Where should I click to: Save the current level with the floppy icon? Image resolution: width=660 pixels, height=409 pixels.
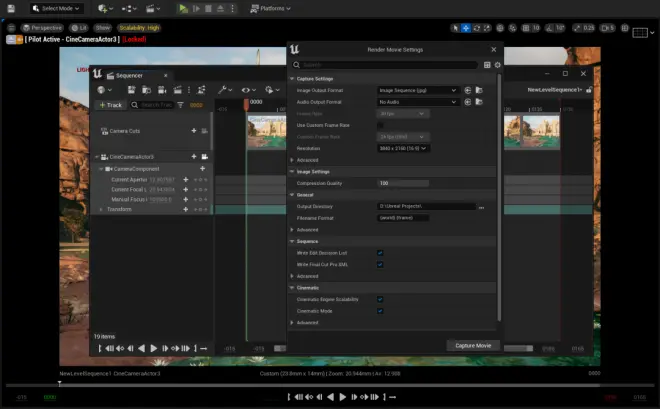point(11,8)
